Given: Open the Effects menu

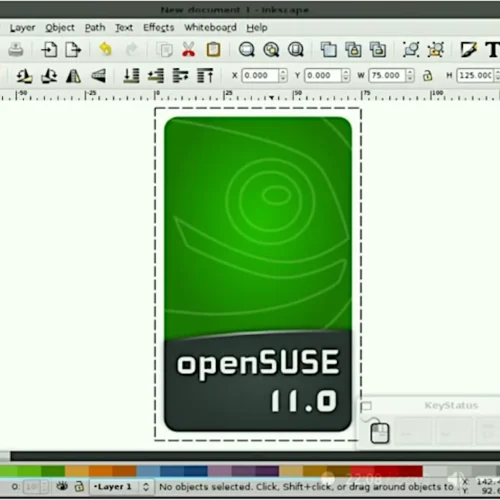Looking at the screenshot, I should click(x=159, y=28).
